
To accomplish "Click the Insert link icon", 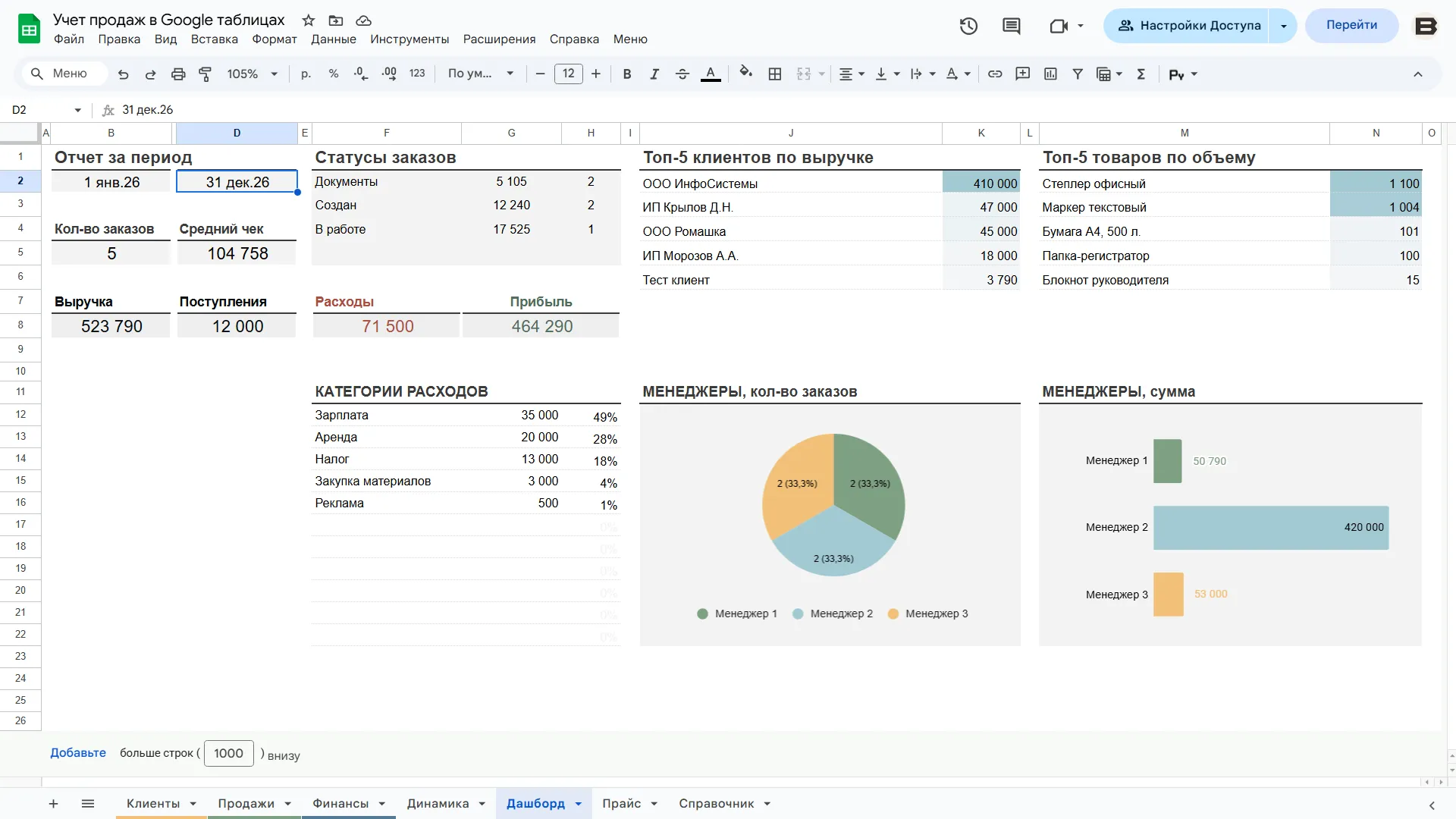I will point(995,74).
